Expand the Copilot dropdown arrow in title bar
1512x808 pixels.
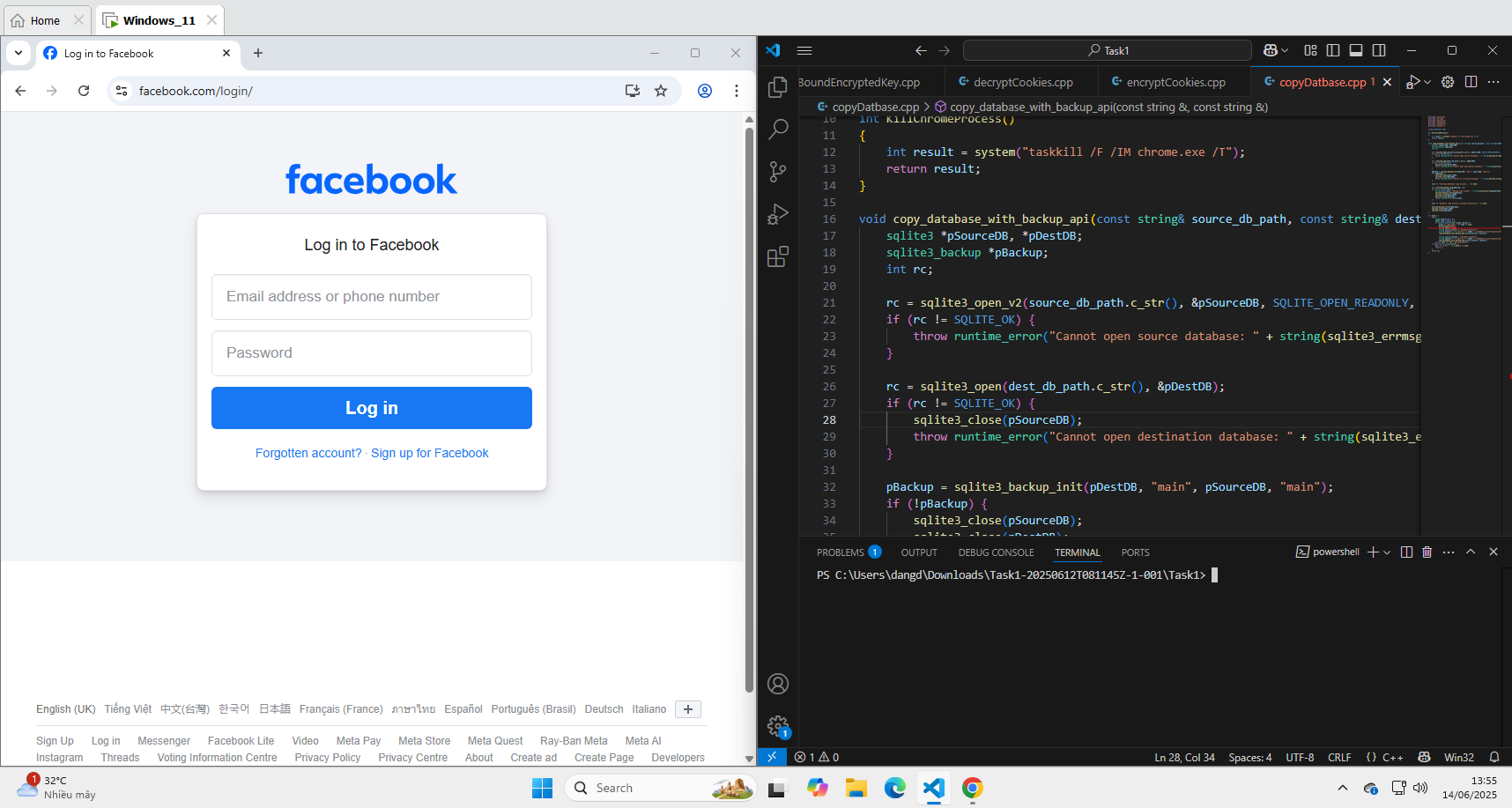click(1285, 51)
